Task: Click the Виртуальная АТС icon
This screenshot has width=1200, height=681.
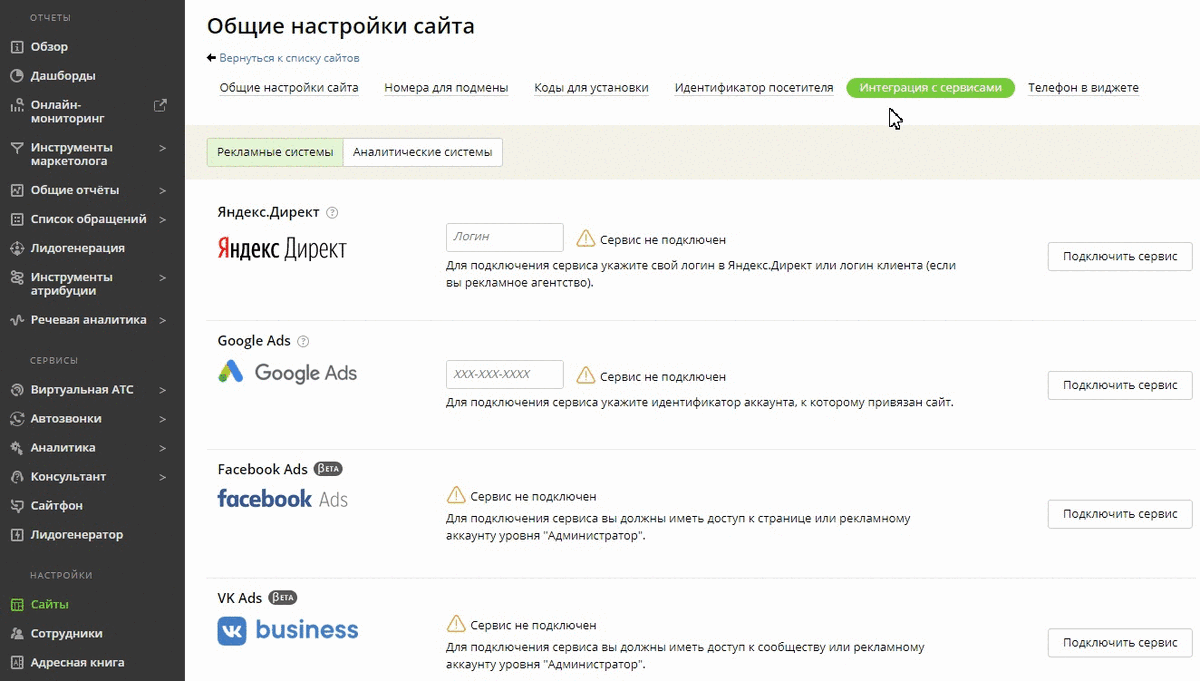Action: click(x=16, y=390)
